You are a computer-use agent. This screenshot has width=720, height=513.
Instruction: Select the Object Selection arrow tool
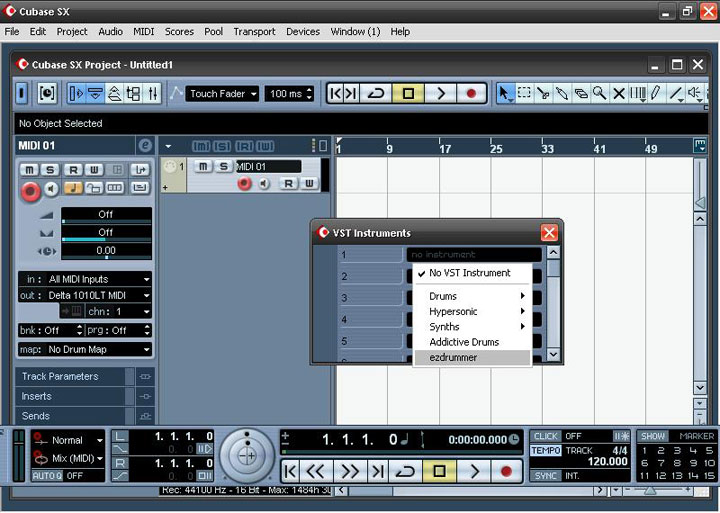[505, 94]
